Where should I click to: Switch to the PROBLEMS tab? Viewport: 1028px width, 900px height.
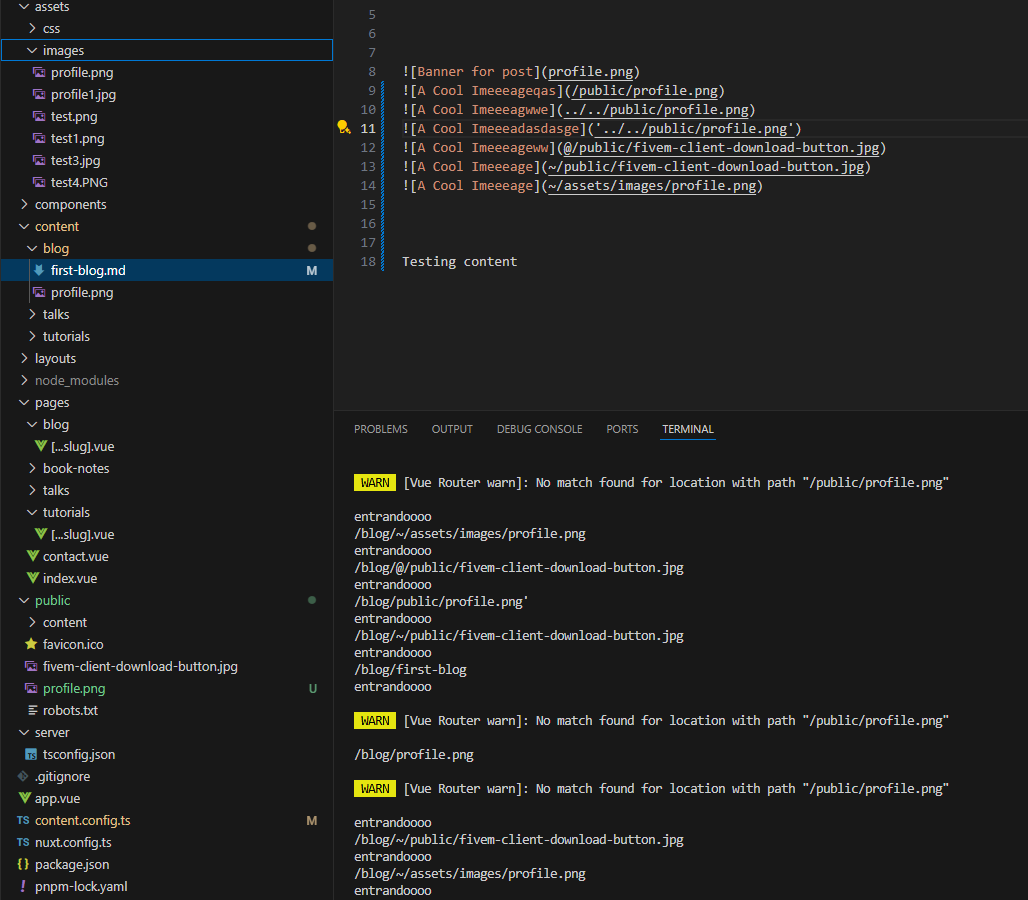point(380,429)
